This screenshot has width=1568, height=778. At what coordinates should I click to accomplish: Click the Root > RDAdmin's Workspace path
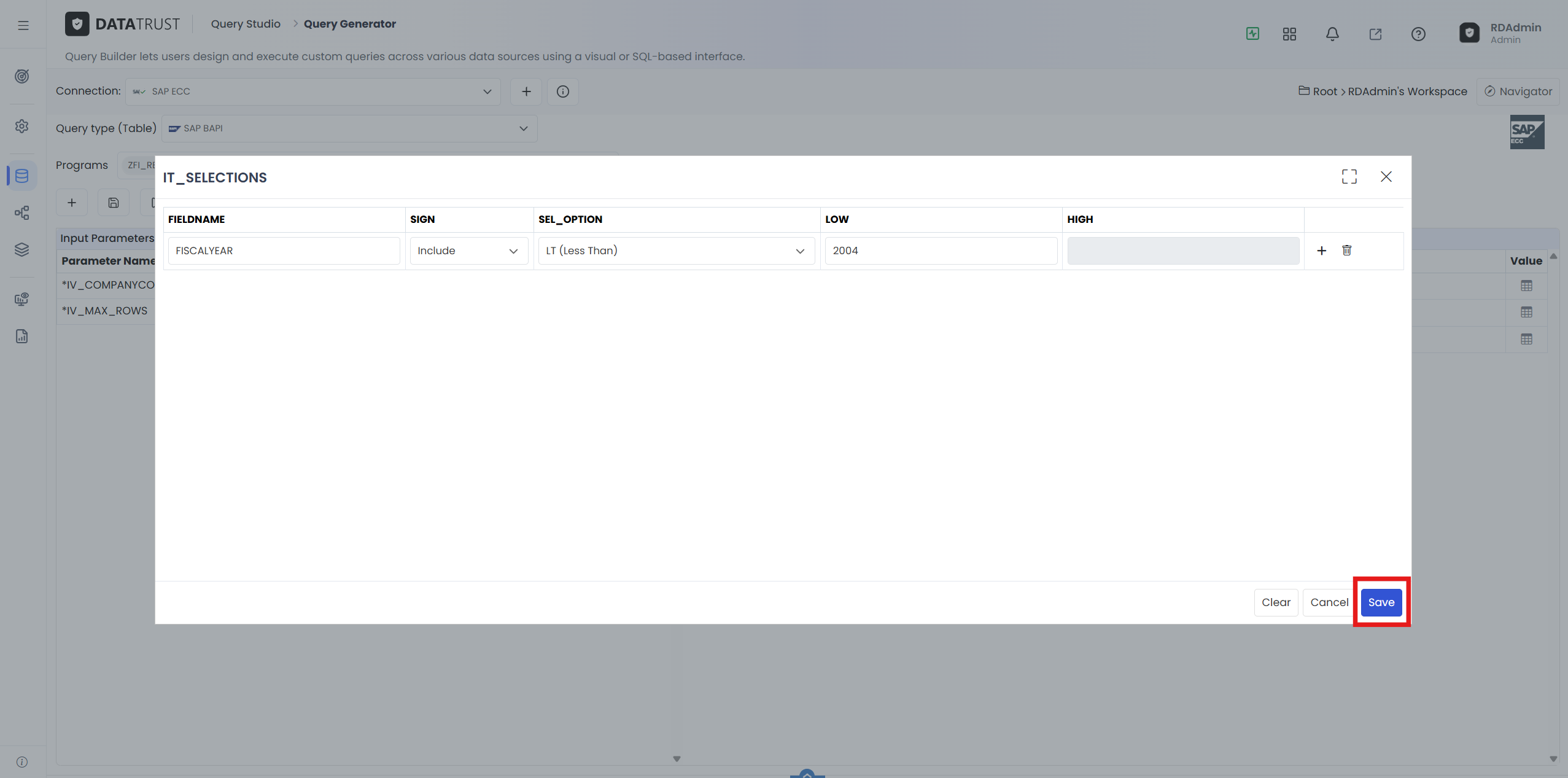pos(1383,91)
